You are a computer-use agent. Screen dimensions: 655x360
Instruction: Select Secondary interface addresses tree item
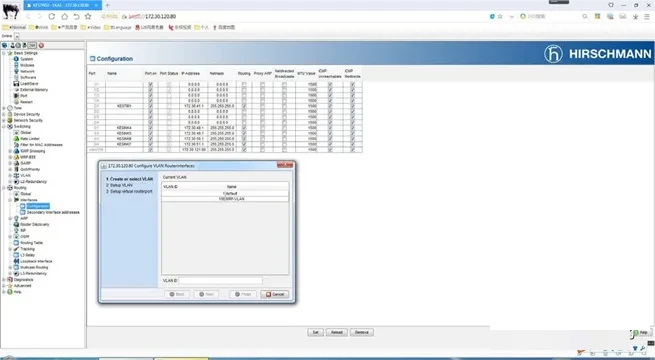tap(53, 212)
